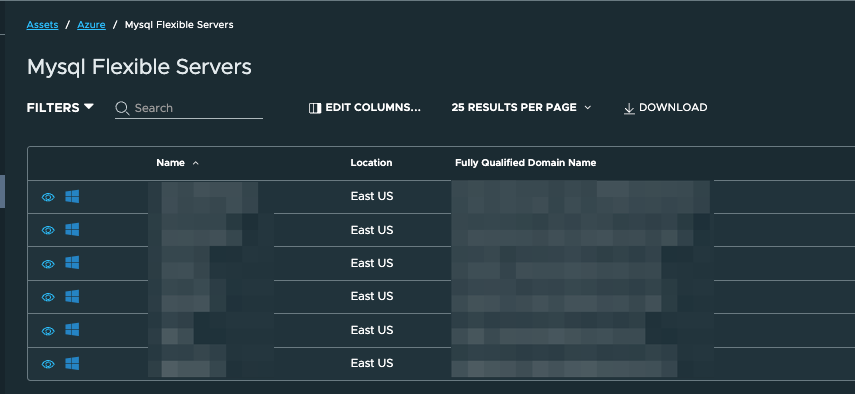The width and height of the screenshot is (855, 394).
Task: Go to the Azure breadcrumb link
Action: click(92, 25)
